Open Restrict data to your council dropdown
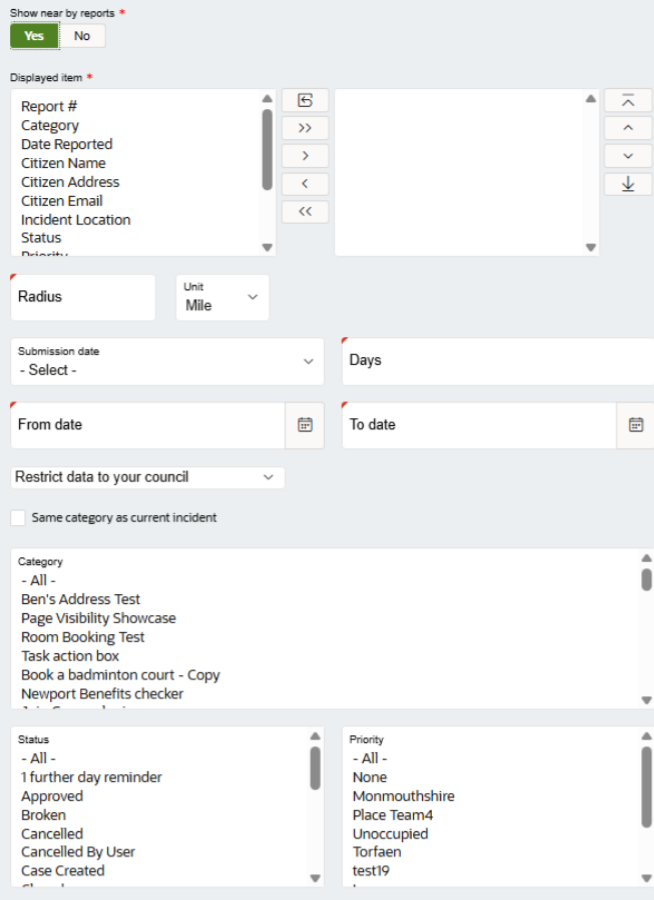654x900 pixels. click(x=148, y=478)
